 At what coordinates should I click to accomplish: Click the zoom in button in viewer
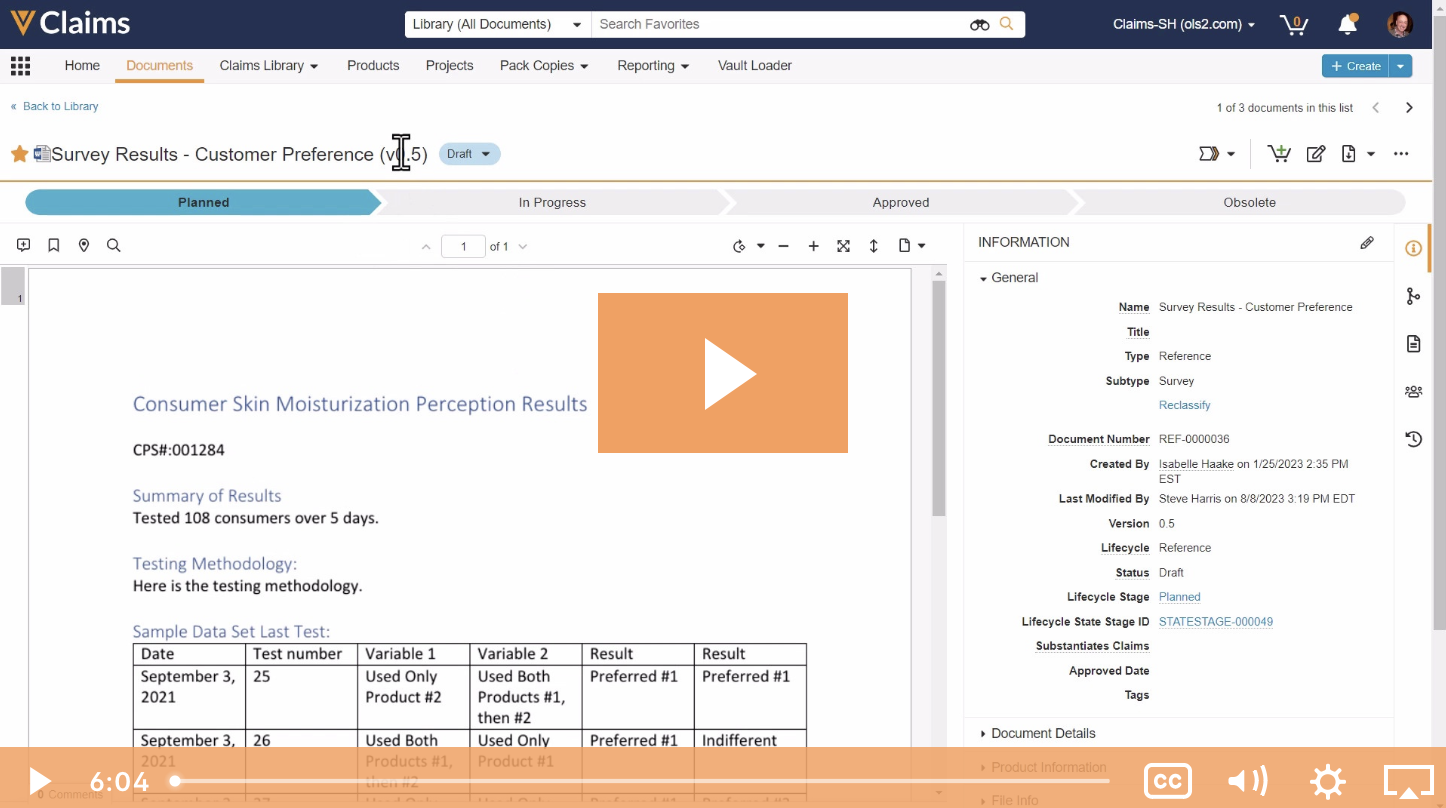click(813, 245)
